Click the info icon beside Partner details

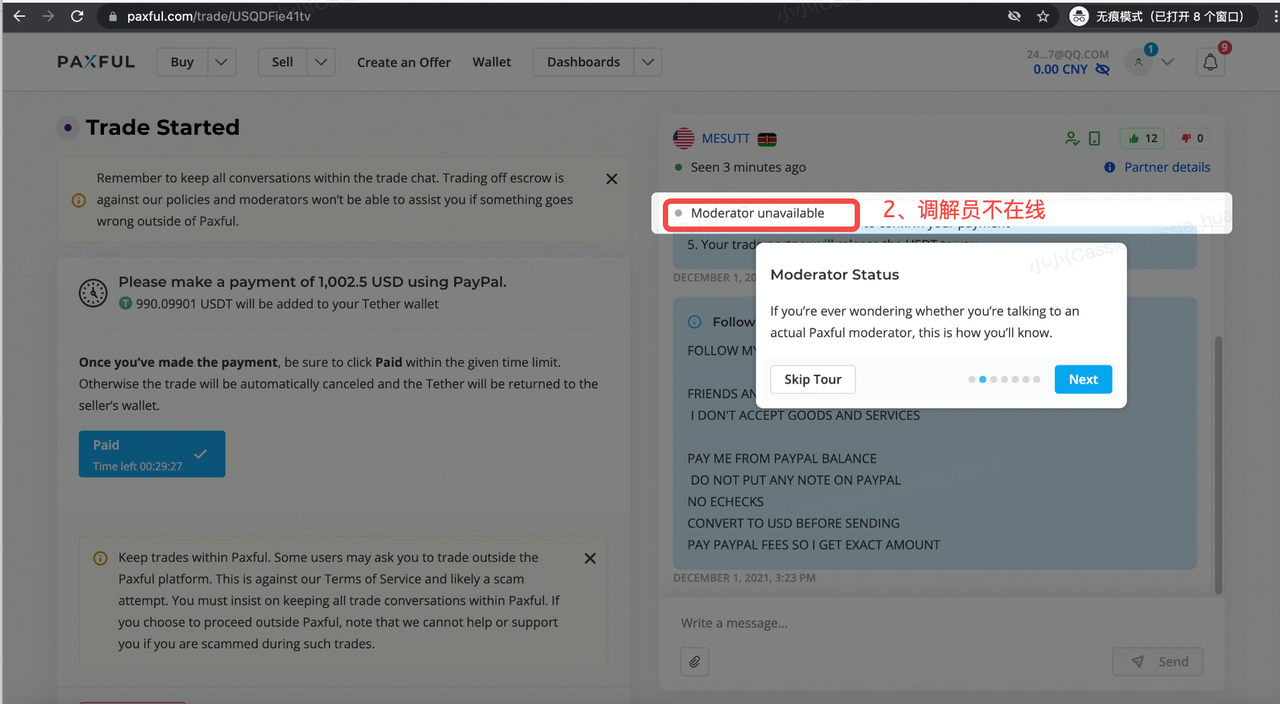1109,167
